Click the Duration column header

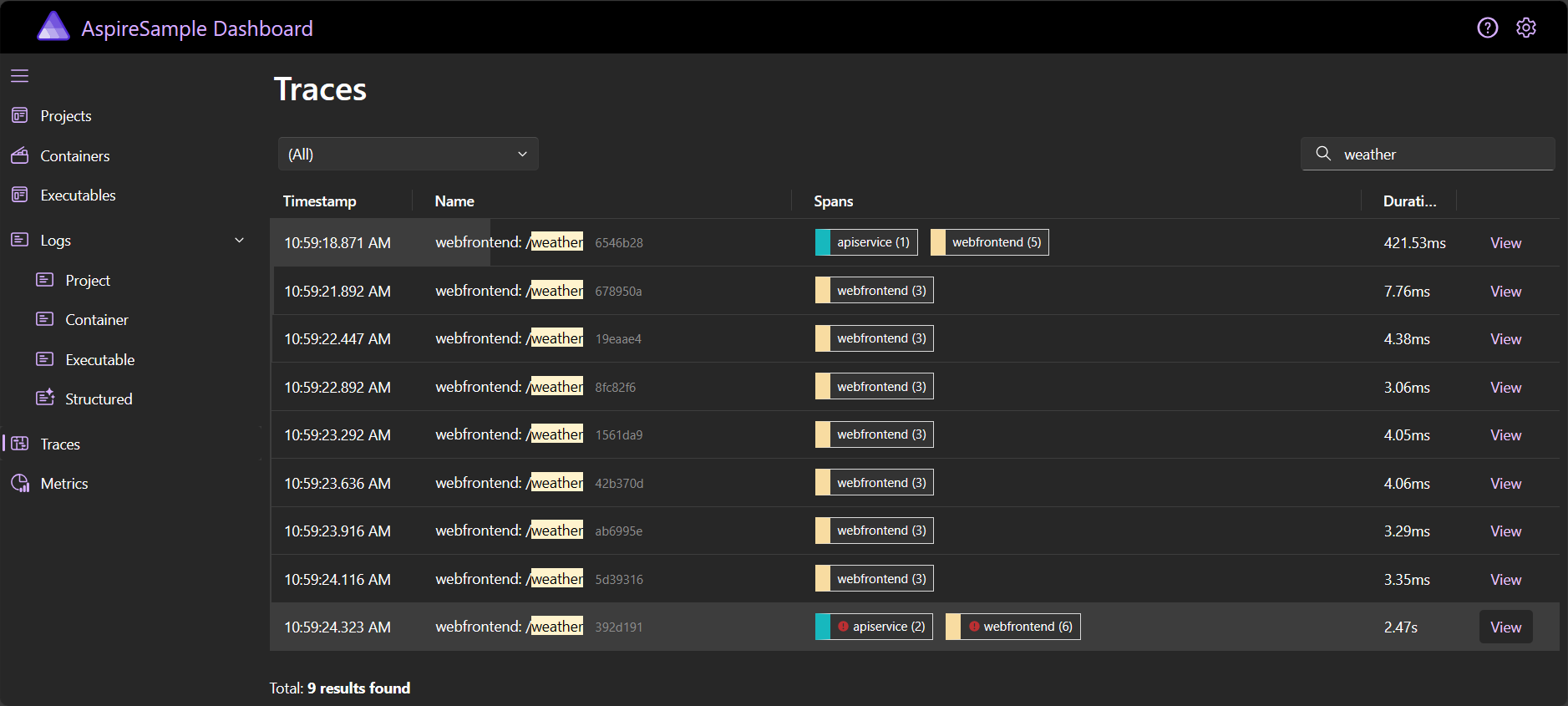1410,201
